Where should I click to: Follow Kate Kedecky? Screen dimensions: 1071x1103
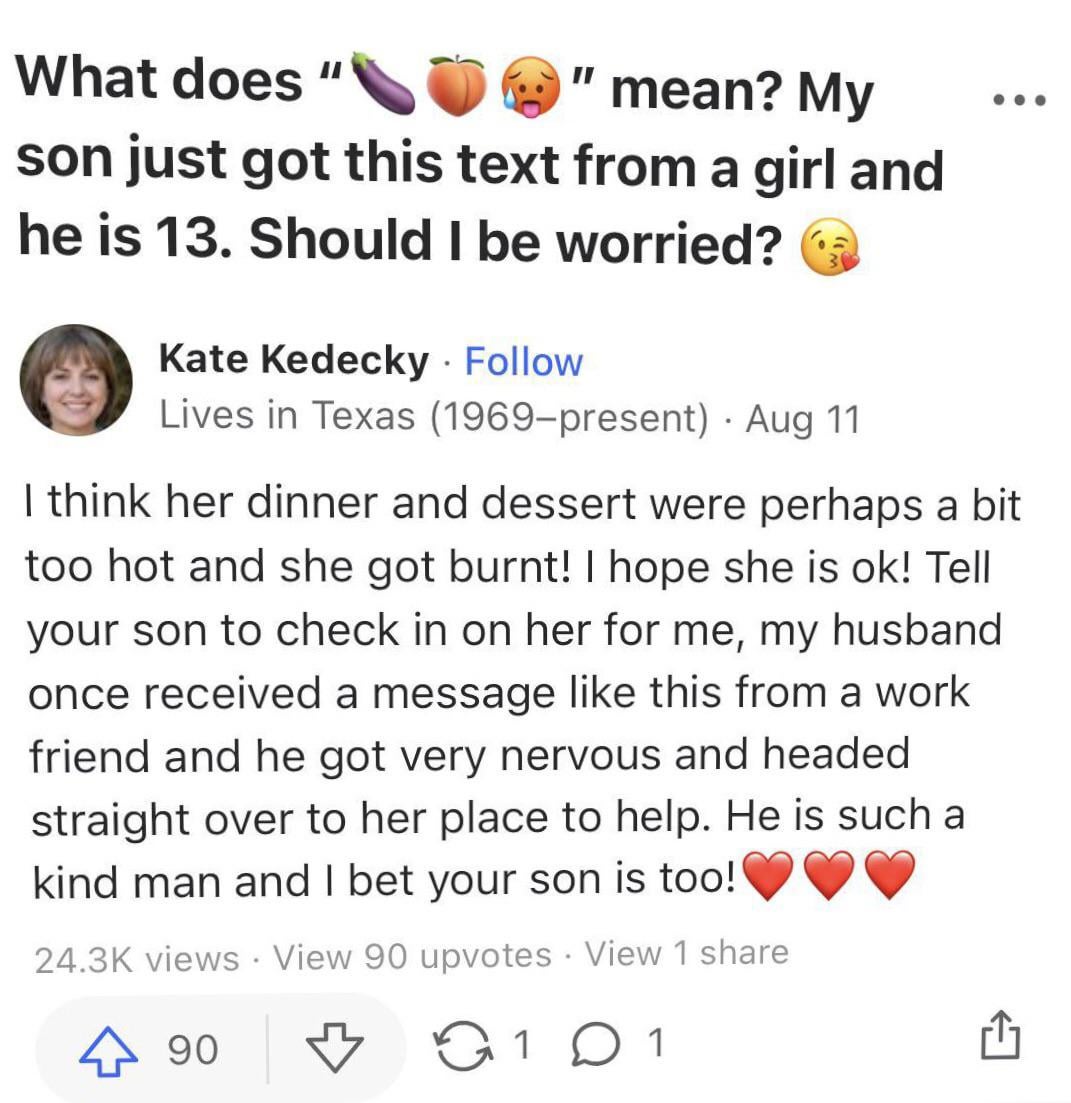point(524,362)
